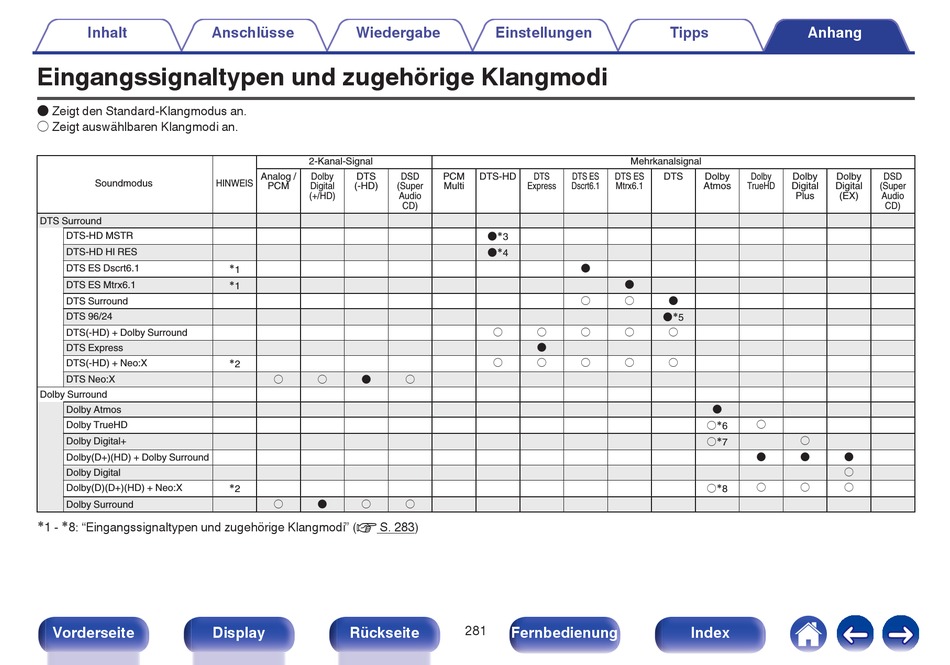Click the Vorderseite button

(x=93, y=634)
